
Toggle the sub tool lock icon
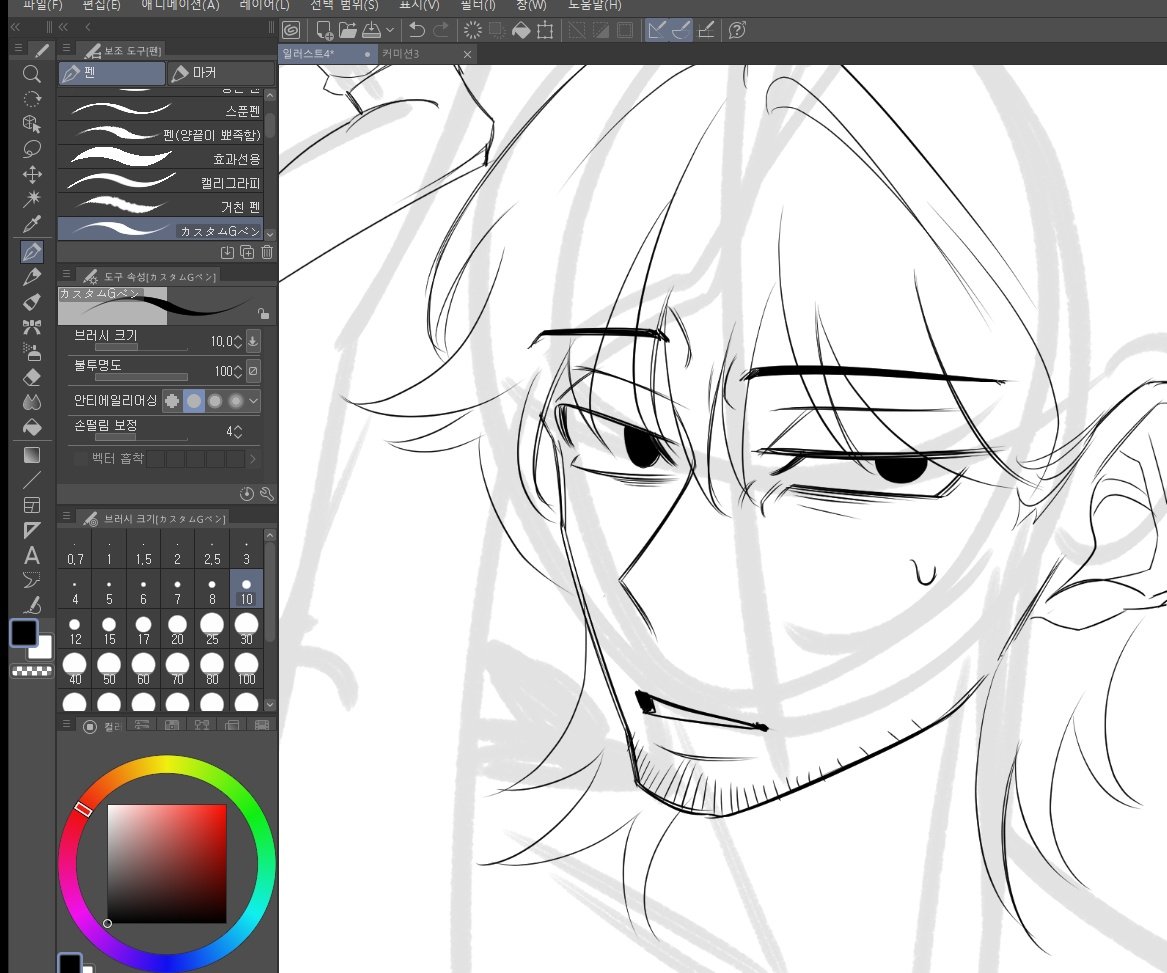click(x=263, y=313)
